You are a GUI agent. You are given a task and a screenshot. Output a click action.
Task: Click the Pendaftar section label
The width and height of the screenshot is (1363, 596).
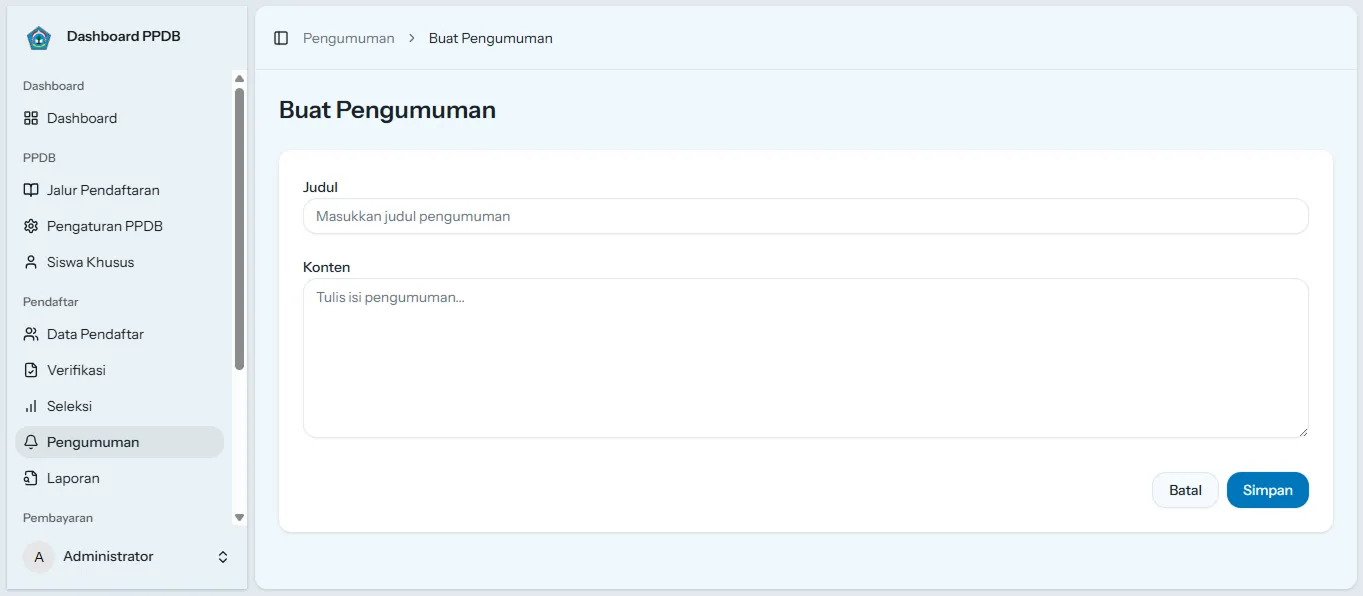tap(51, 302)
